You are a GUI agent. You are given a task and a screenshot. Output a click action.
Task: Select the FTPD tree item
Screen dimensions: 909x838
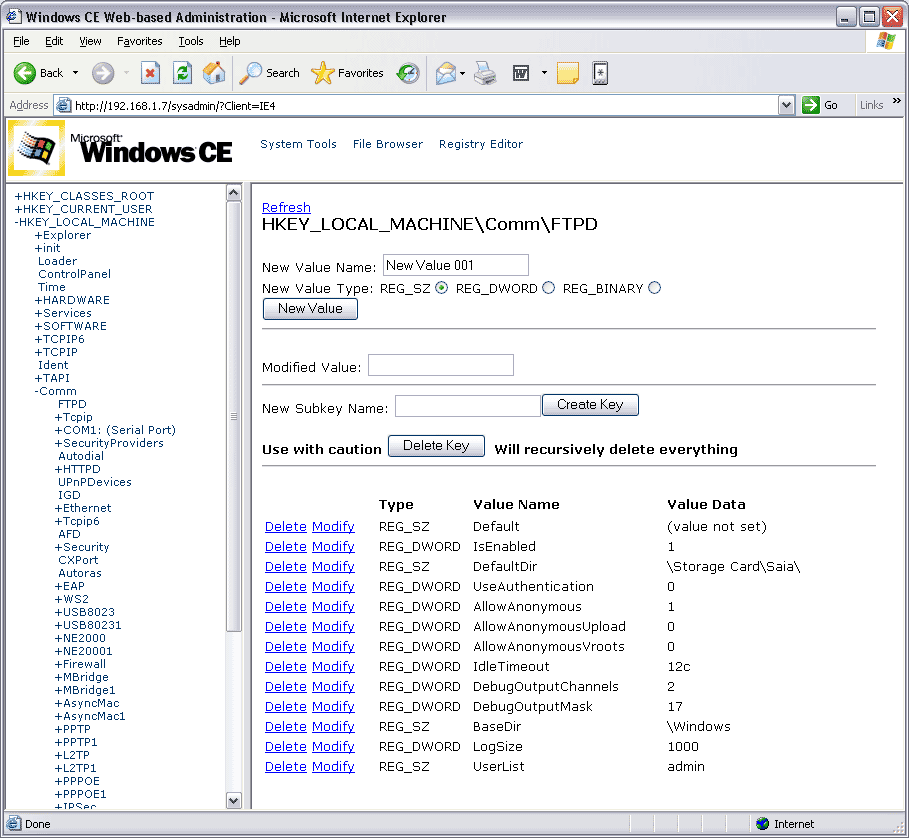(72, 404)
